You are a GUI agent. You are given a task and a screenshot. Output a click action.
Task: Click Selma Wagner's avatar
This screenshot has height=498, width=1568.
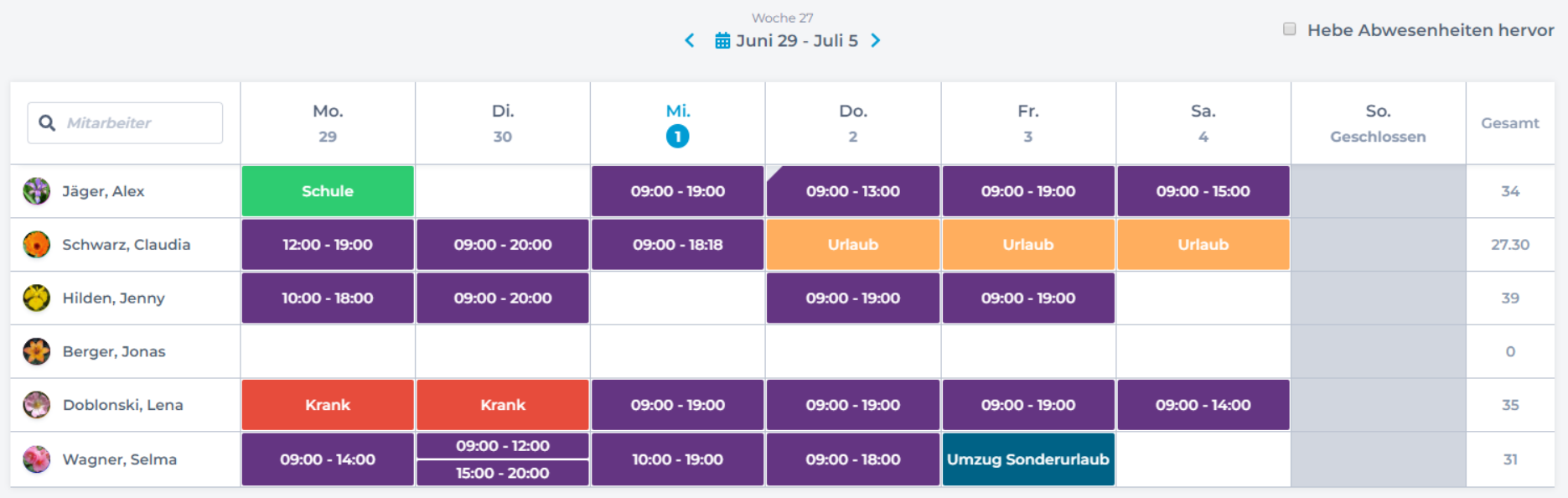37,459
